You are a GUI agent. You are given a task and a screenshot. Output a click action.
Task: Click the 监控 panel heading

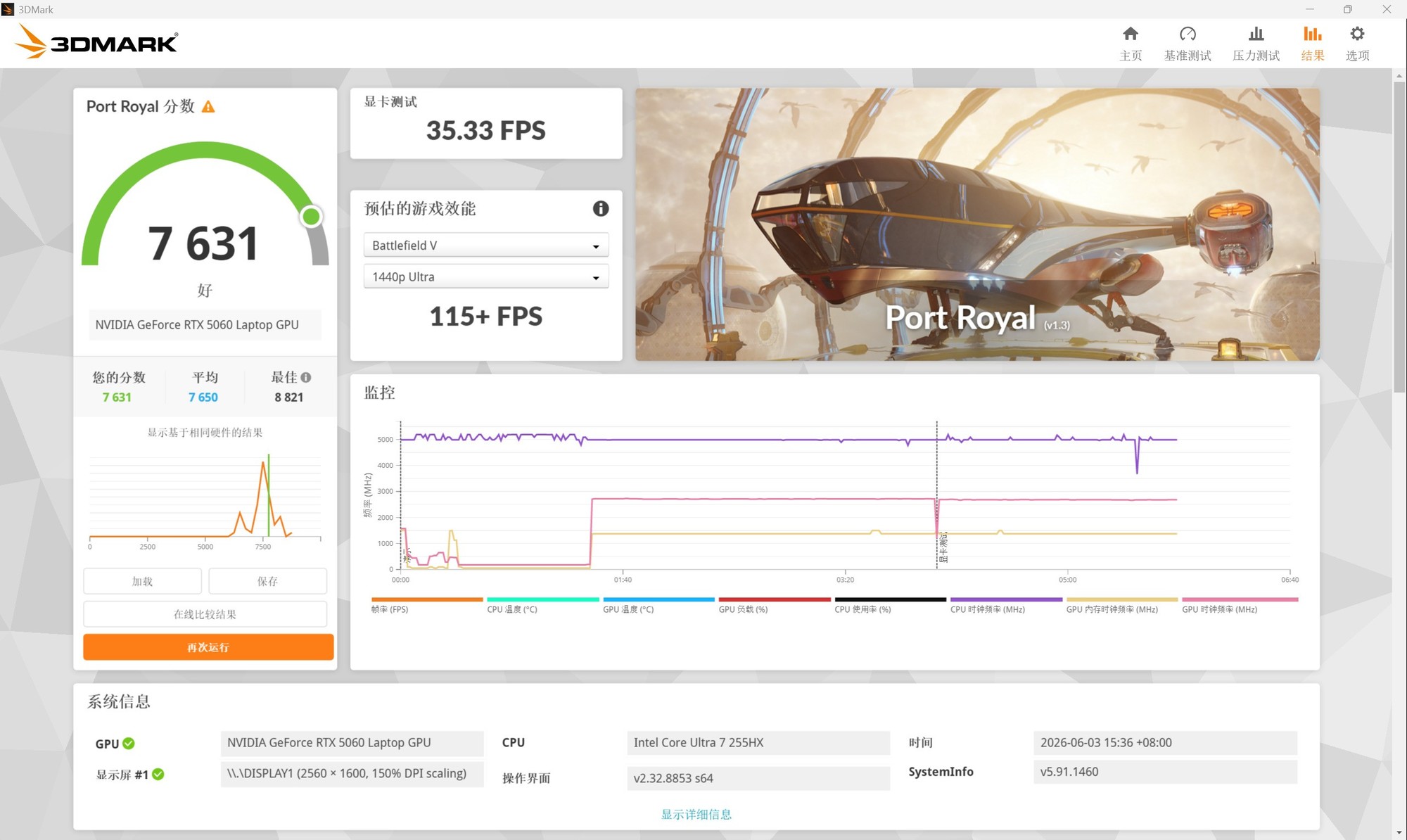(379, 393)
